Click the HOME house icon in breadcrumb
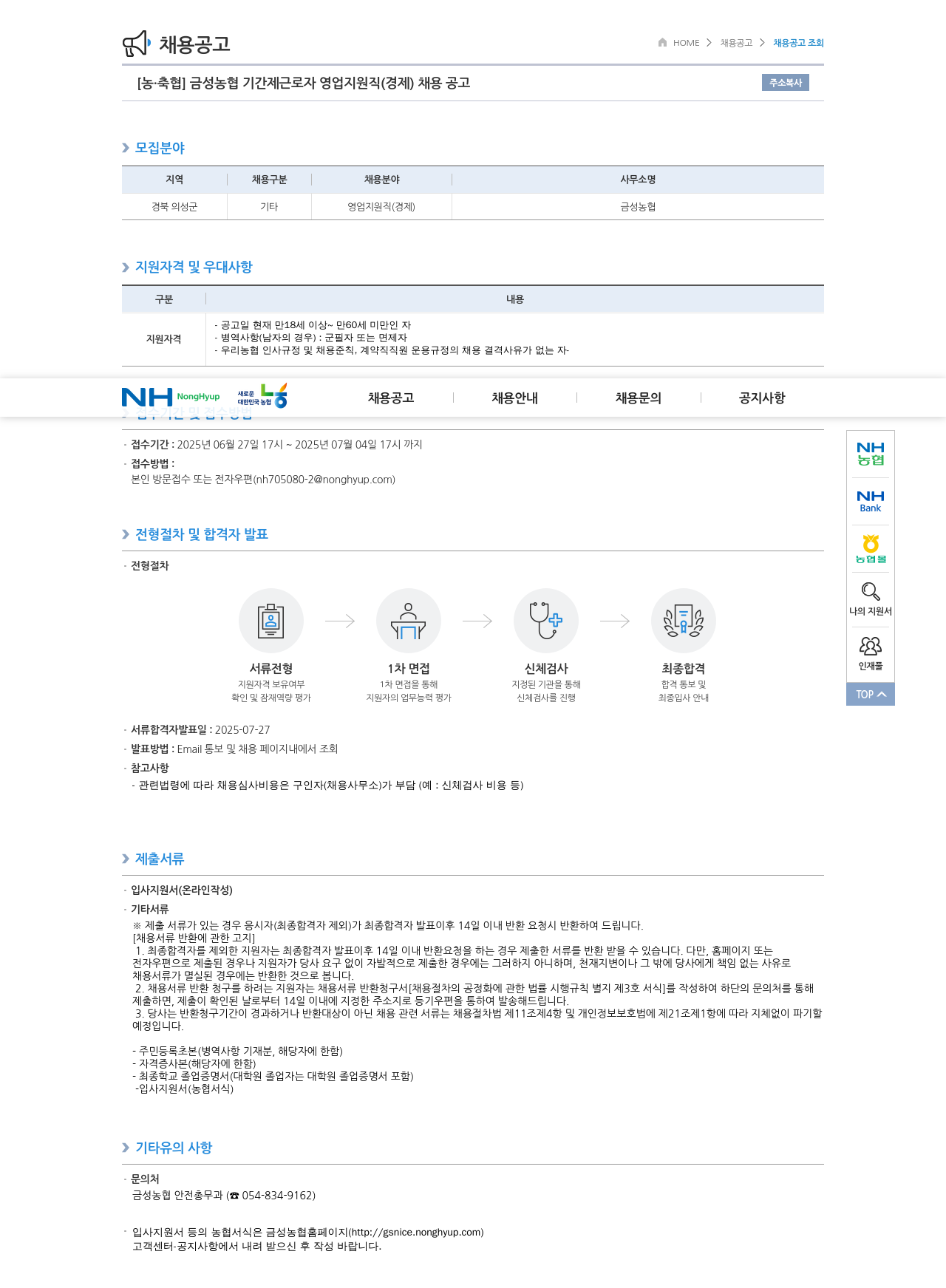 663,42
